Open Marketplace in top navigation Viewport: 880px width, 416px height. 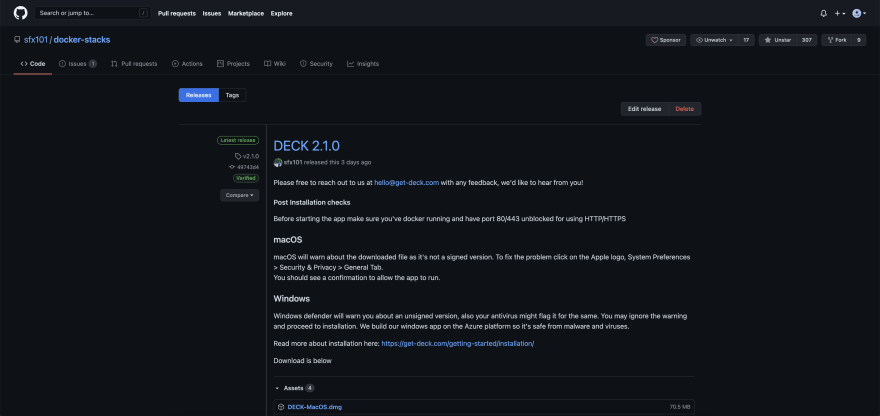246,13
